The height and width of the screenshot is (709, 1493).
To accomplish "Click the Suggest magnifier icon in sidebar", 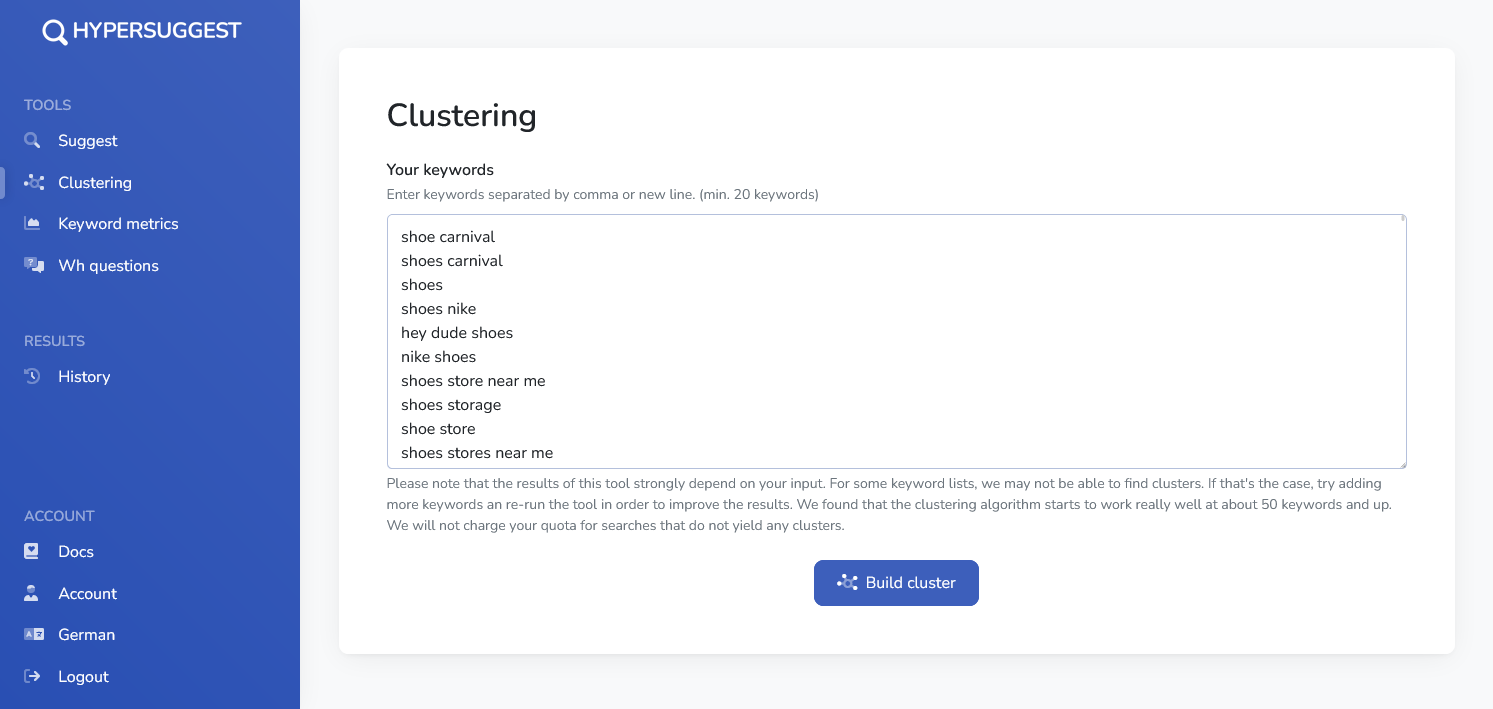I will 33,141.
